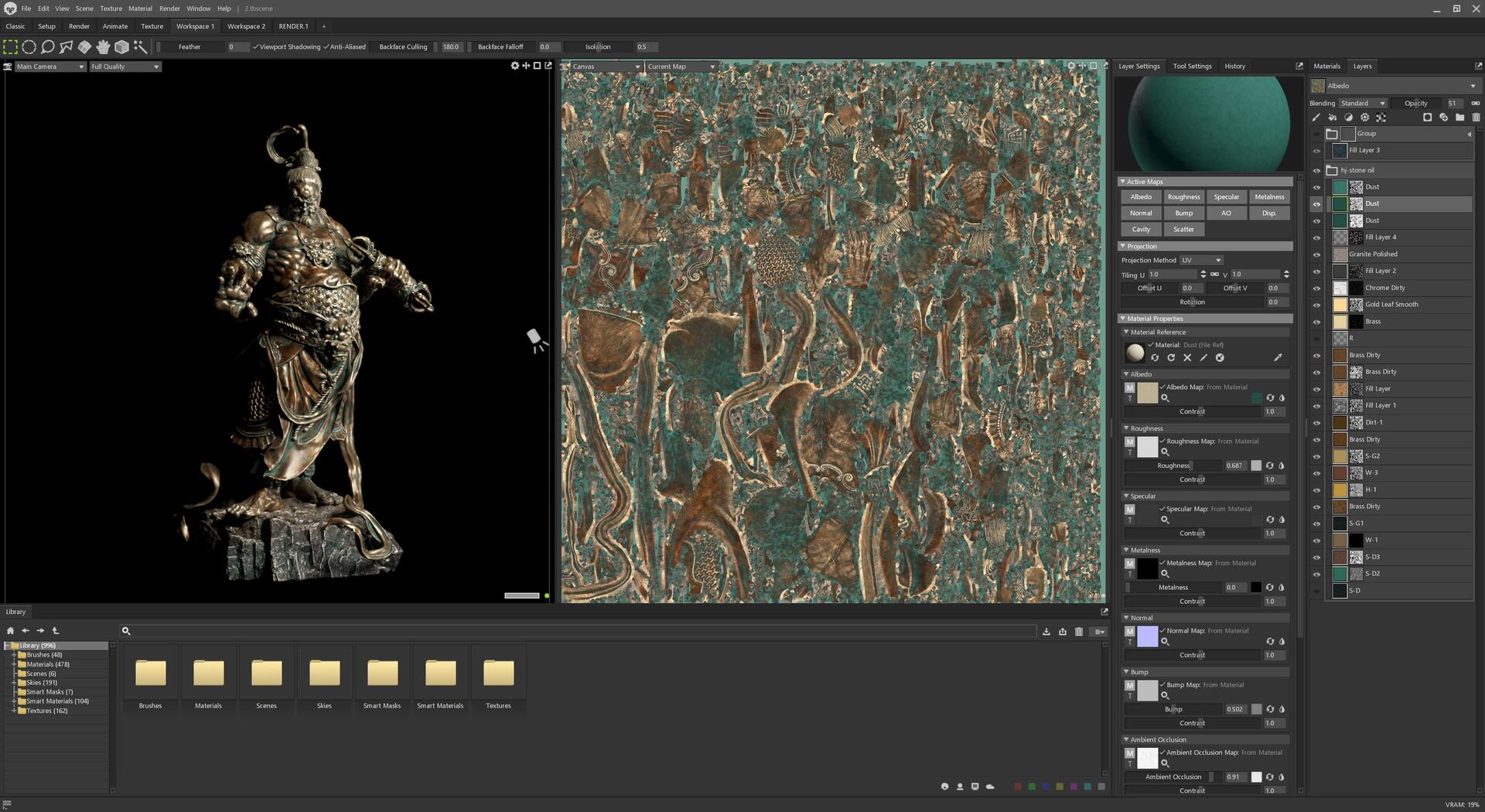Select the ellipse selection tool
The height and width of the screenshot is (812, 1485).
point(29,47)
